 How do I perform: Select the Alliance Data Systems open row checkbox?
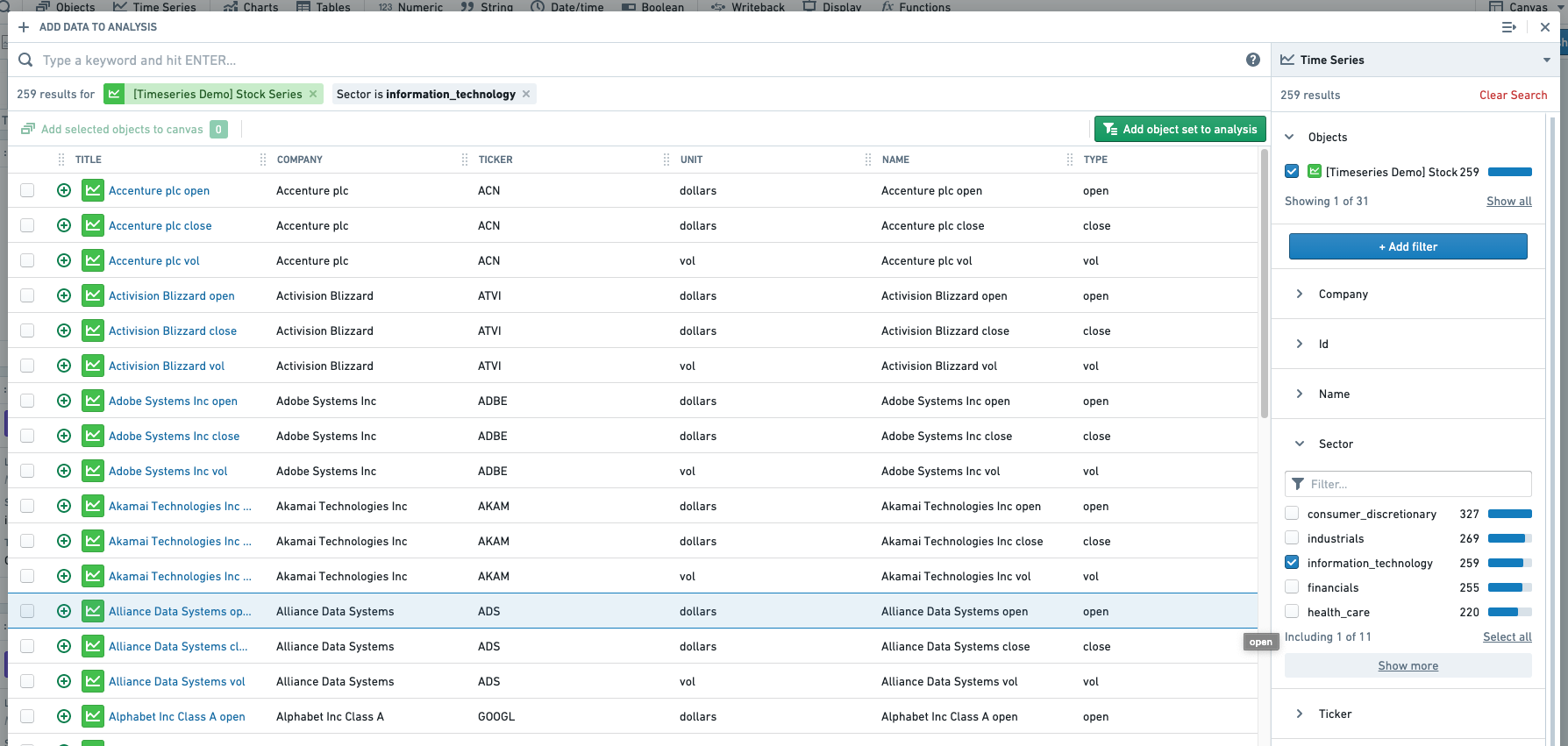point(27,611)
